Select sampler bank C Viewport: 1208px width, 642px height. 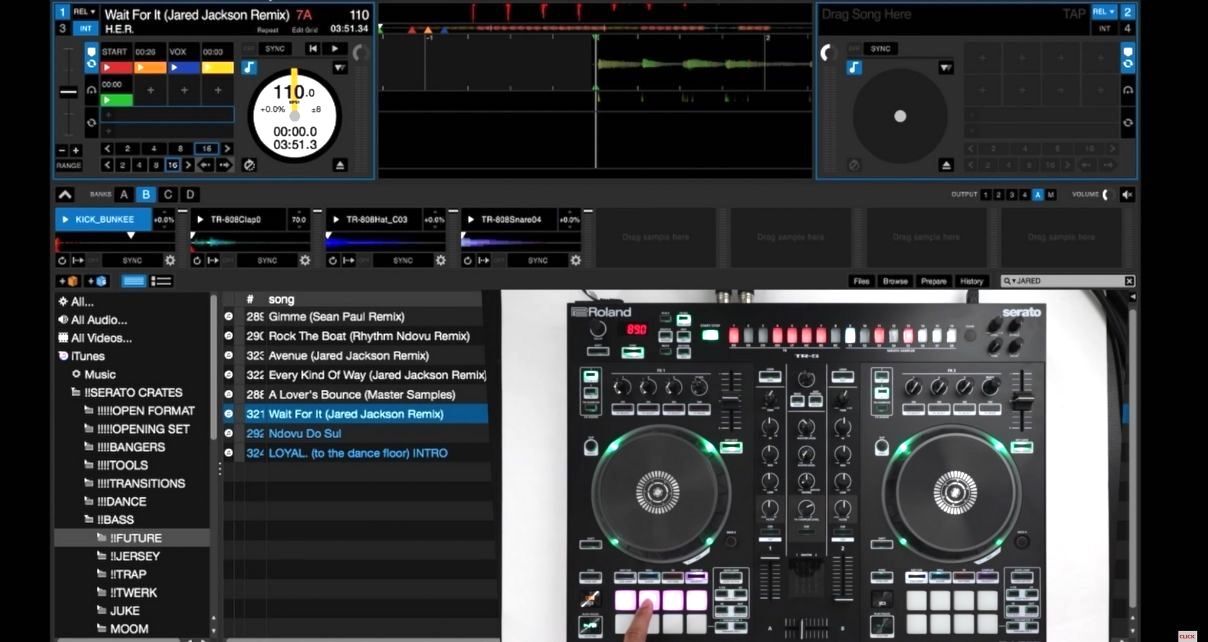(x=168, y=195)
